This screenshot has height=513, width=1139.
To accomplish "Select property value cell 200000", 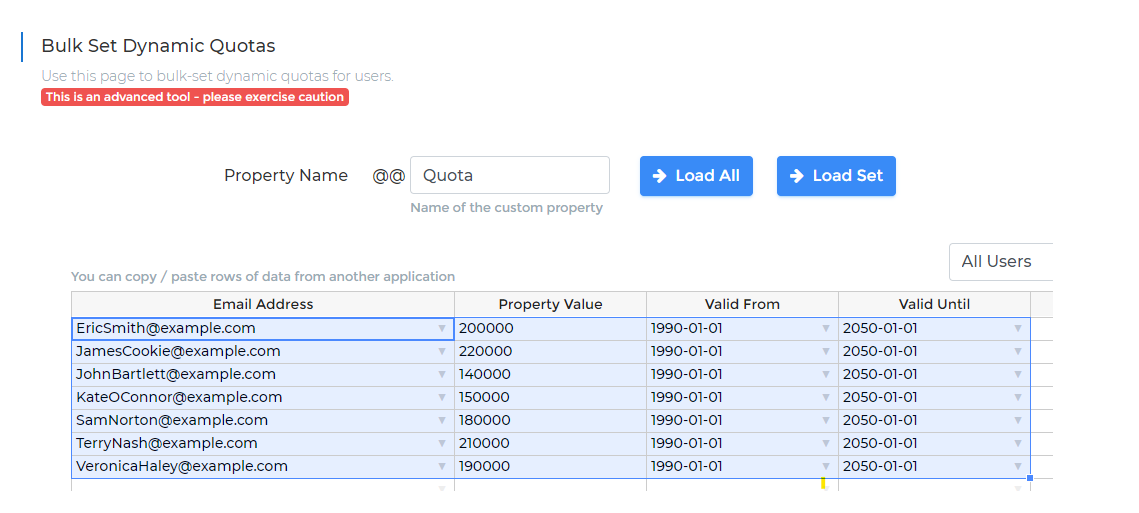I will coord(551,328).
